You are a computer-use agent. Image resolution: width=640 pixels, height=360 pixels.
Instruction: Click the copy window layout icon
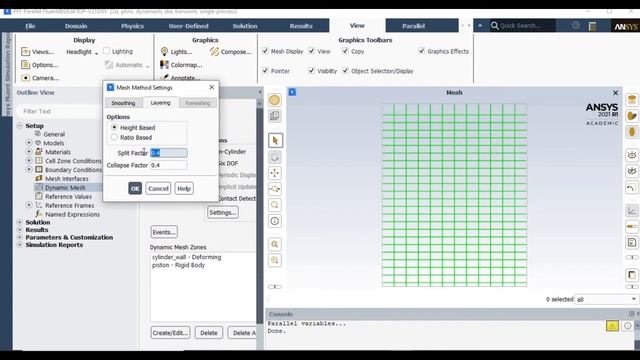click(275, 116)
